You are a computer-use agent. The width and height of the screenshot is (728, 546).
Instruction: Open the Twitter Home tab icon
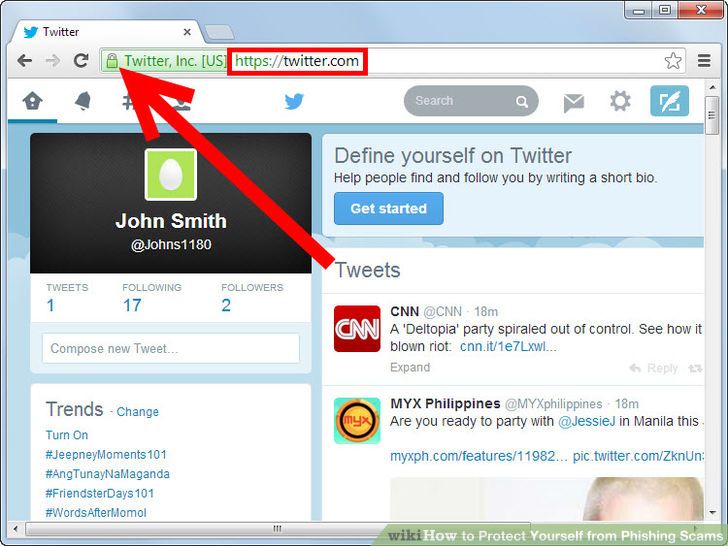(32, 101)
